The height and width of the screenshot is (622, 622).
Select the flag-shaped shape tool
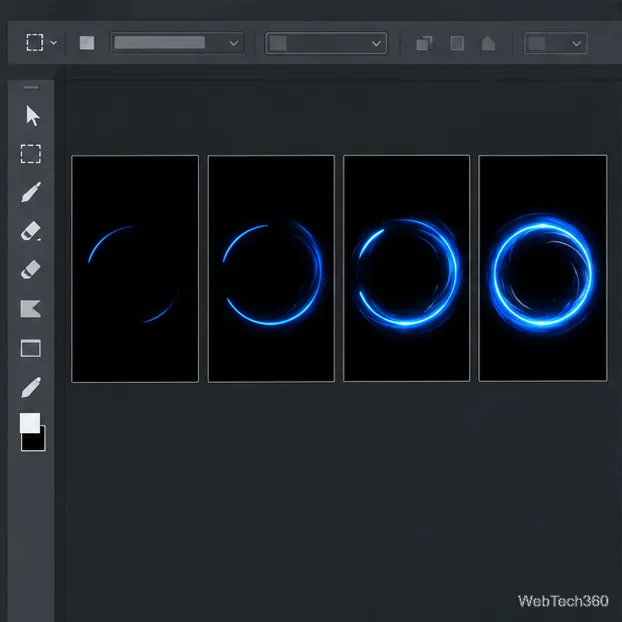click(x=31, y=309)
